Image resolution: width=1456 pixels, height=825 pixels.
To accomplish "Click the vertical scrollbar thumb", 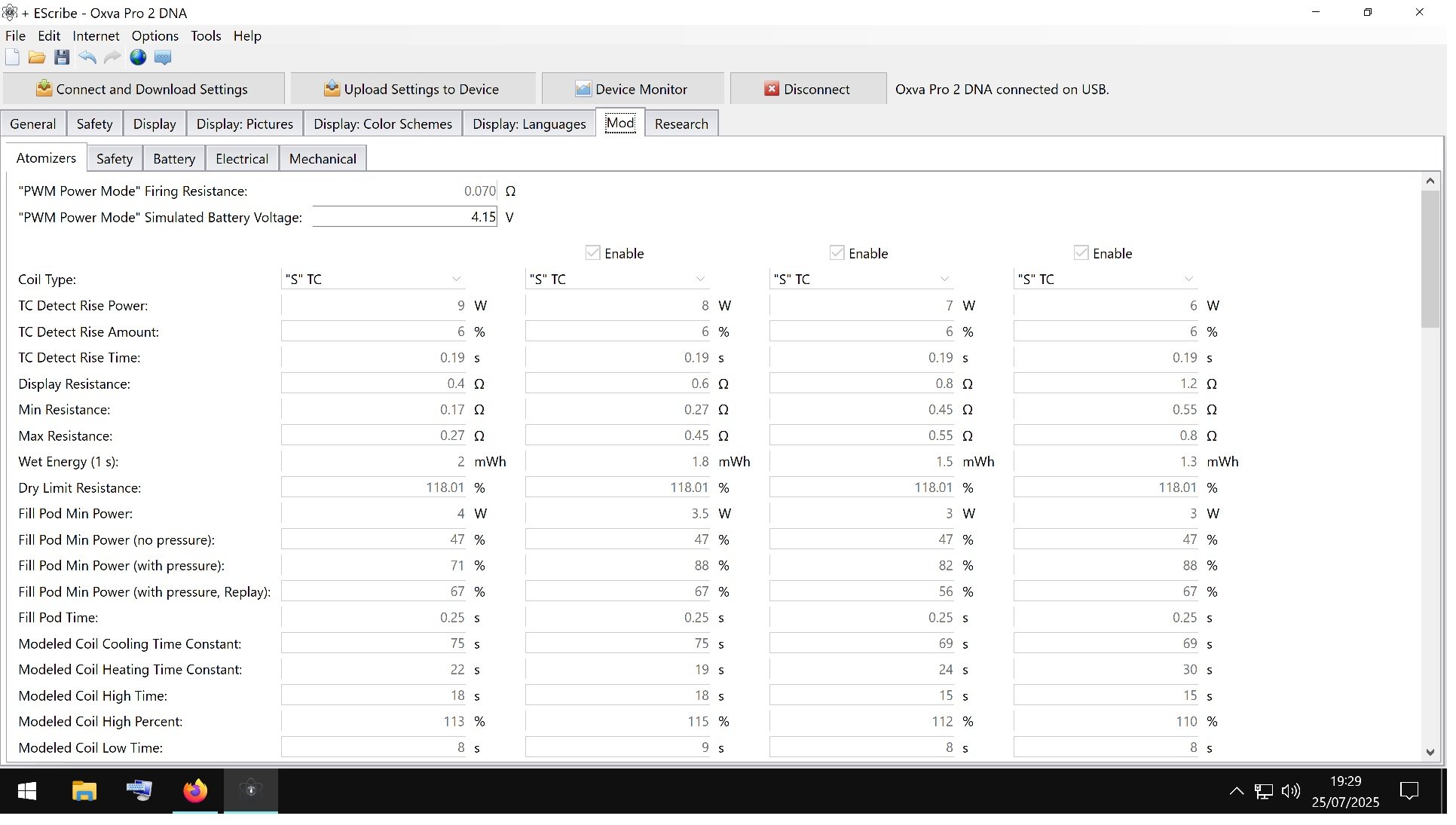I will tap(1430, 260).
